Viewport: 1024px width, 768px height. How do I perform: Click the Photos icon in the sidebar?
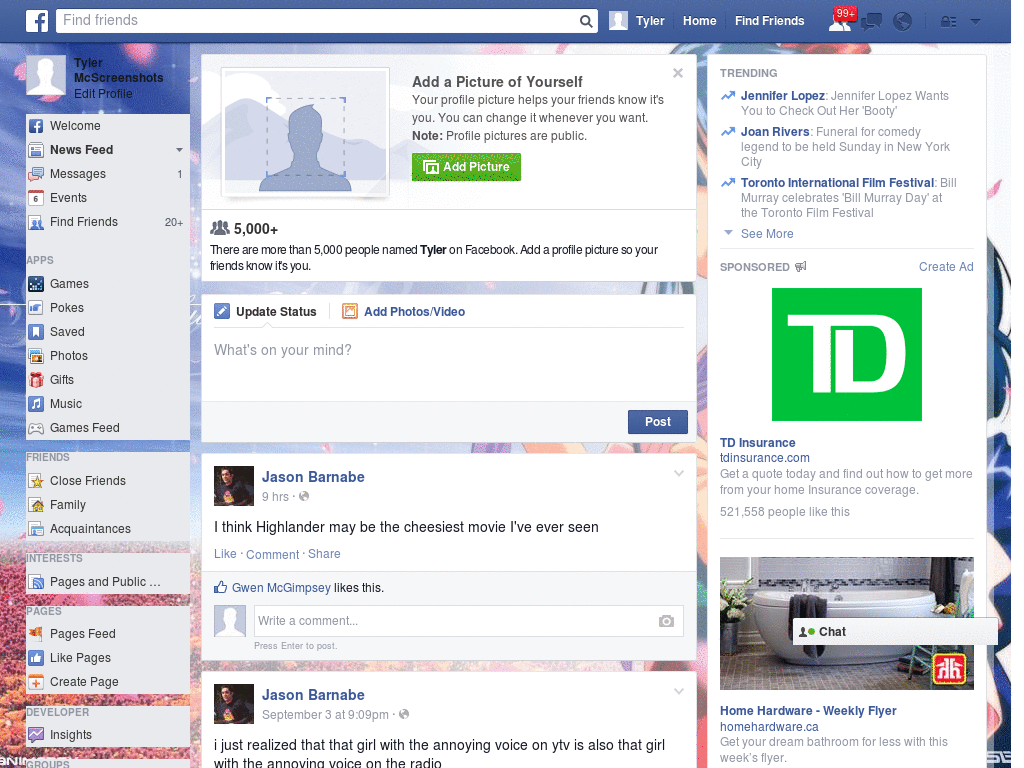(37, 356)
